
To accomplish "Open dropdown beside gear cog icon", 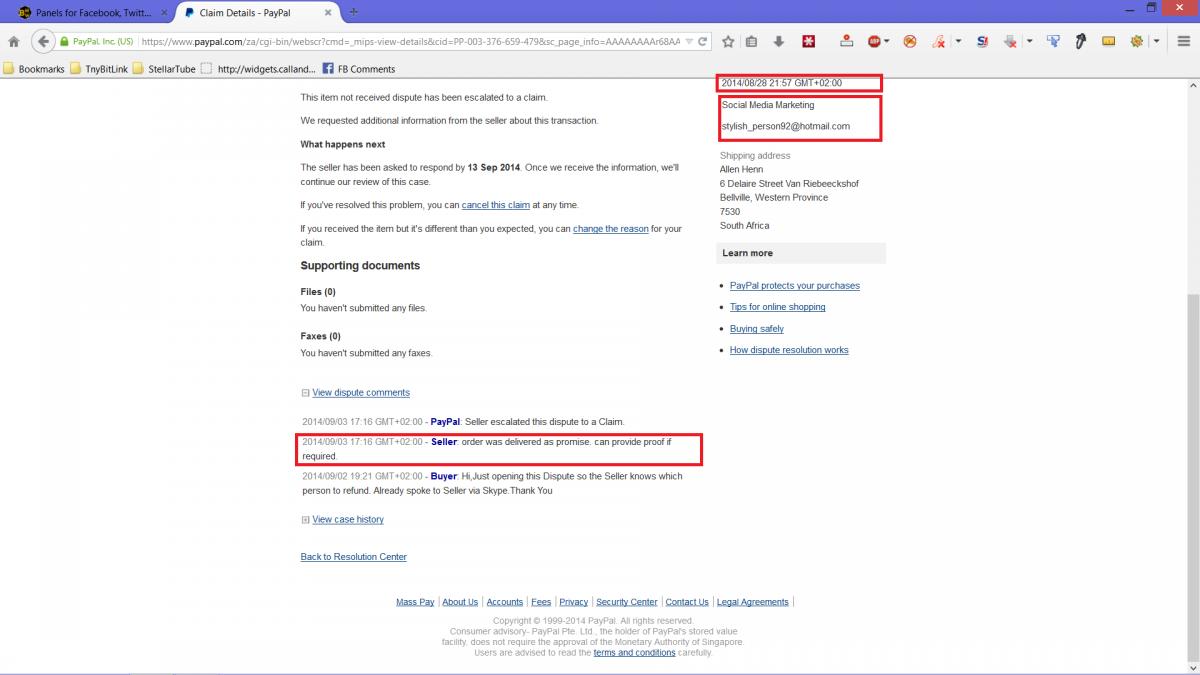I will tap(1156, 42).
